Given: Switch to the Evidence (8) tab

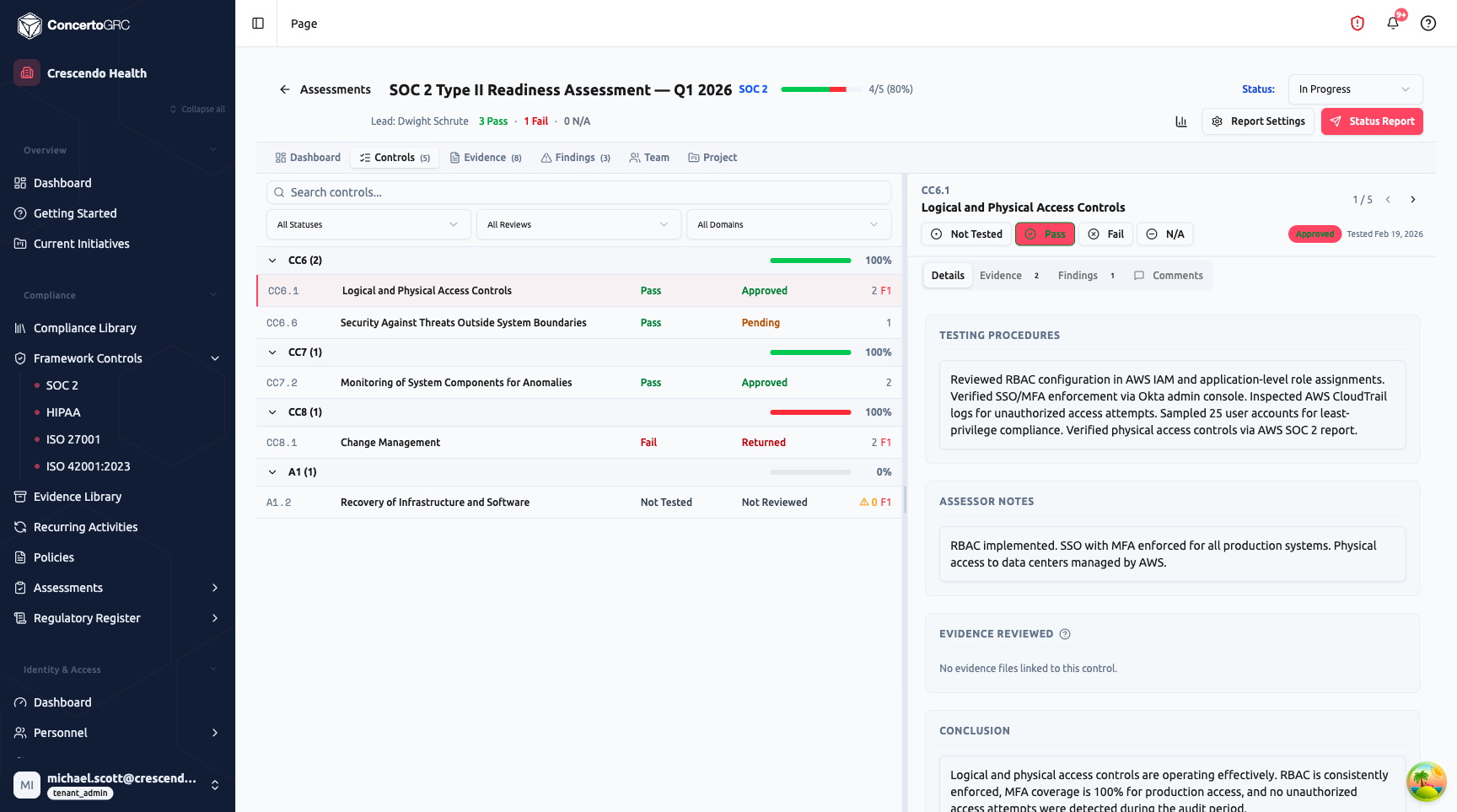Looking at the screenshot, I should 486,158.
